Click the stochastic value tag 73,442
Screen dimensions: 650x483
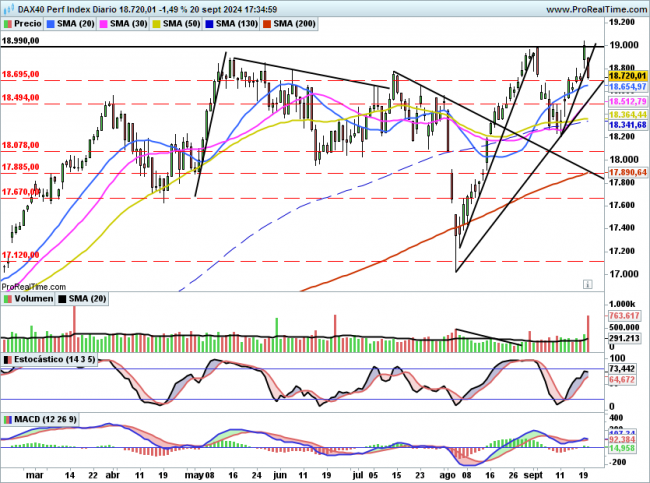pos(622,369)
